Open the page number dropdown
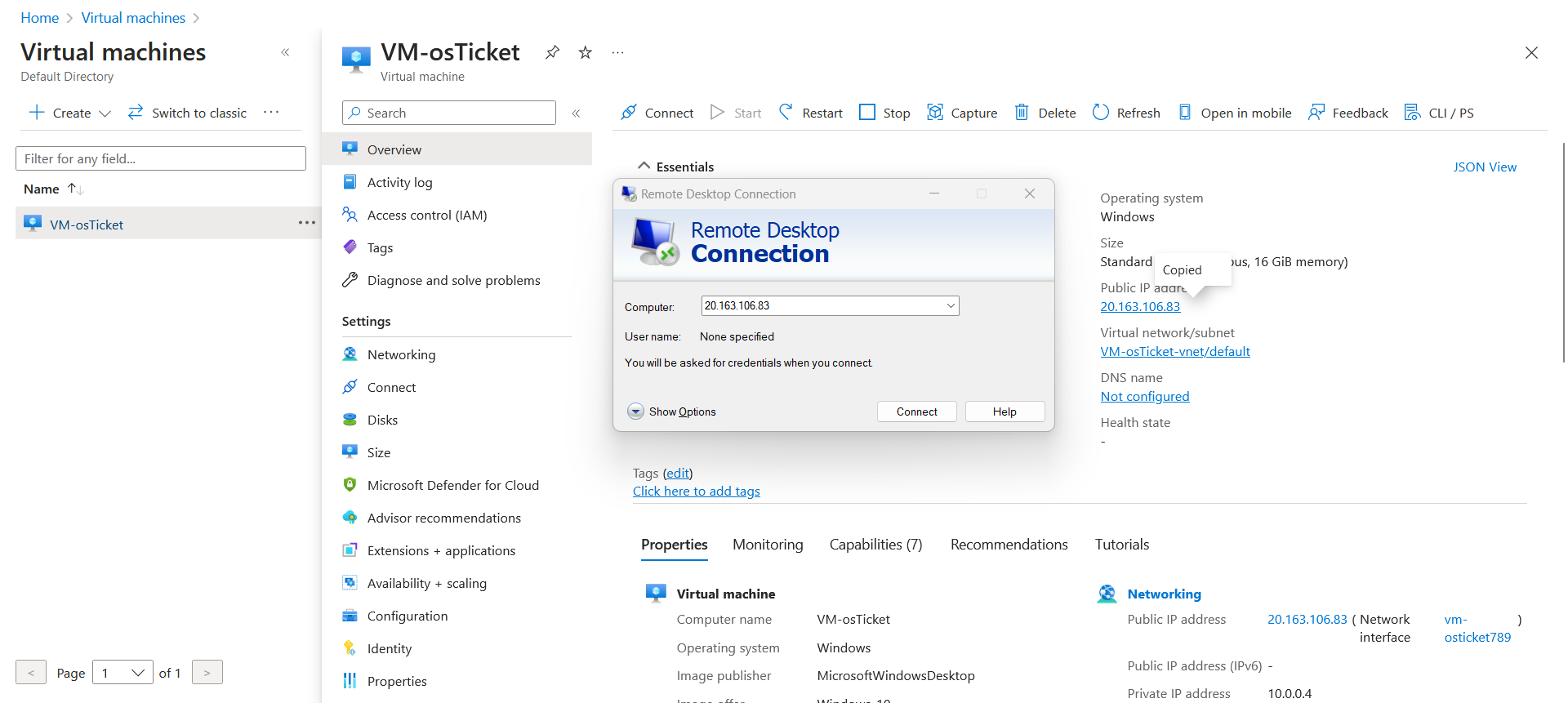The height and width of the screenshot is (703, 1568). 122,673
